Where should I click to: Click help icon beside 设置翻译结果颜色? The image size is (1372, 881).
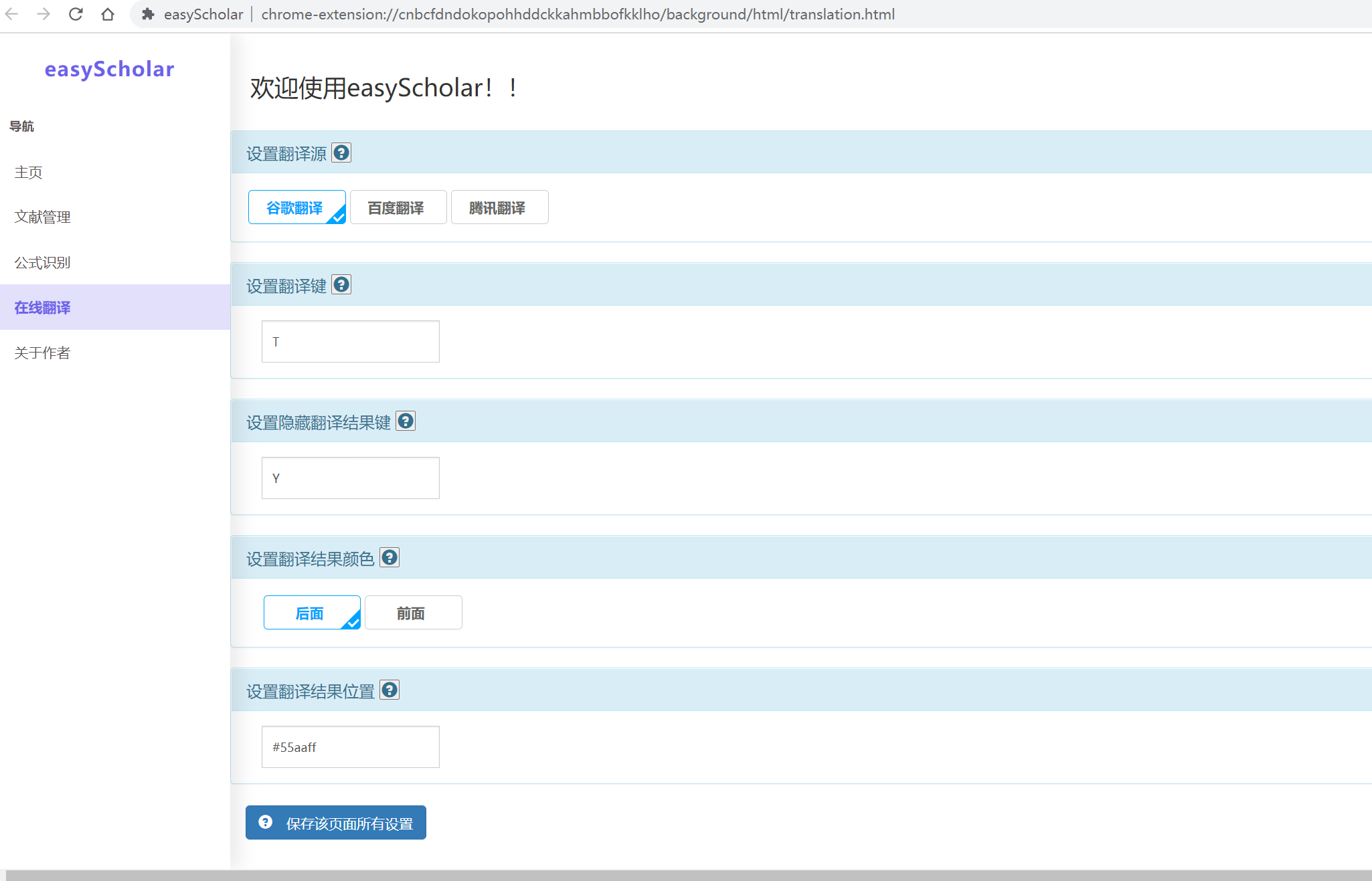point(390,557)
